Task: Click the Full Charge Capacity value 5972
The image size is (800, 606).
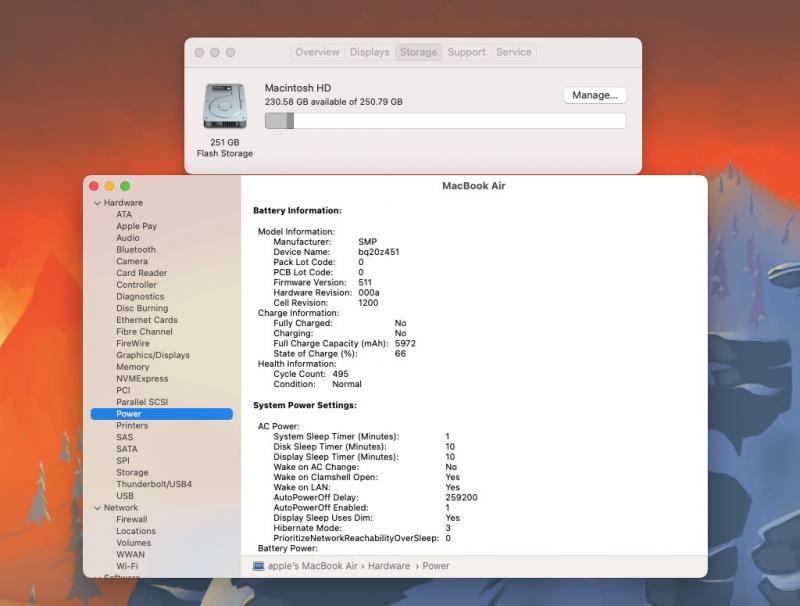Action: point(405,343)
